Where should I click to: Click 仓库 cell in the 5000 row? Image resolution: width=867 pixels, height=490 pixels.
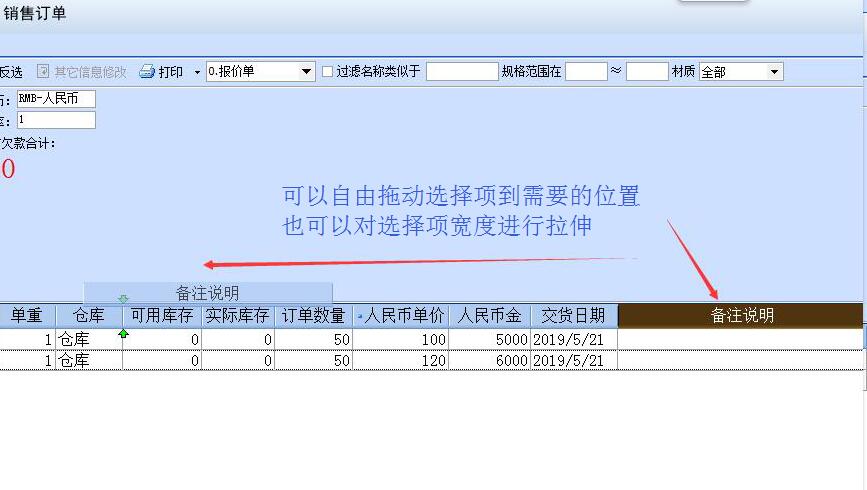[x=88, y=340]
